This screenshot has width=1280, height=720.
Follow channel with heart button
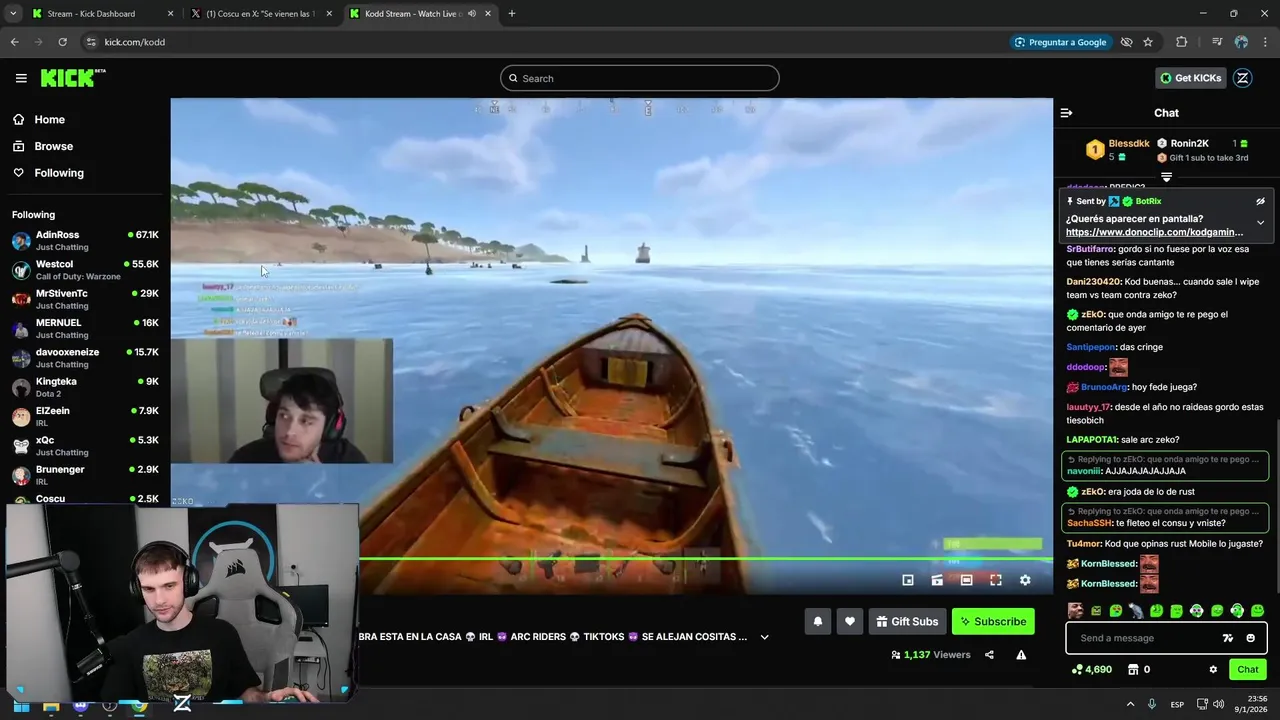click(850, 621)
